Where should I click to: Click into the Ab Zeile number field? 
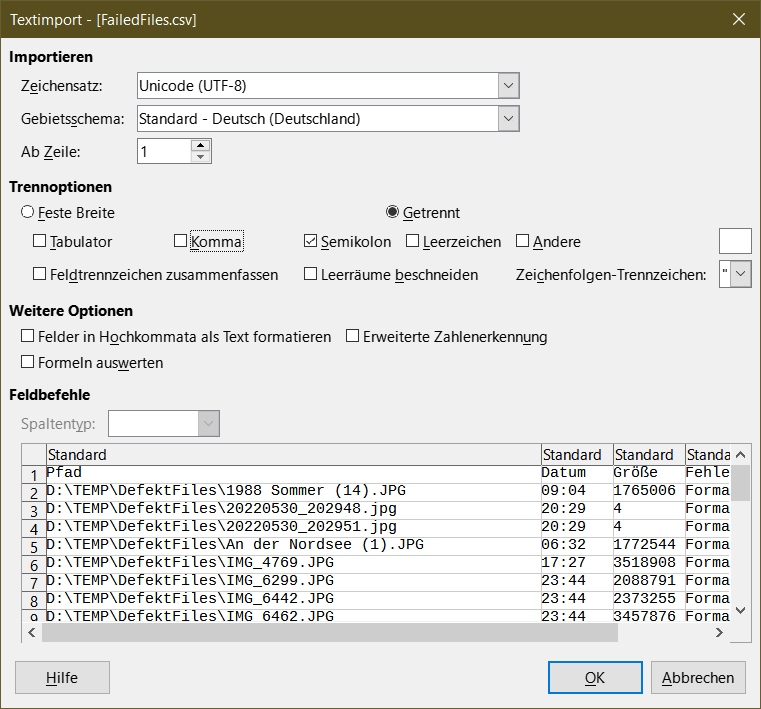pos(164,151)
